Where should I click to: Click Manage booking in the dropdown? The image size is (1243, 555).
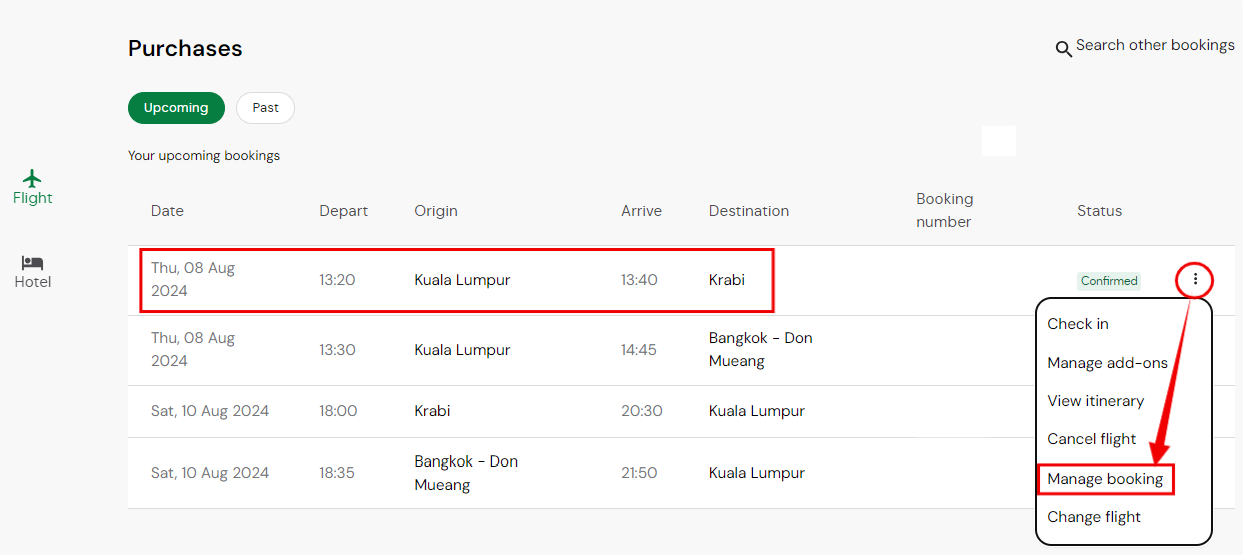point(1105,479)
